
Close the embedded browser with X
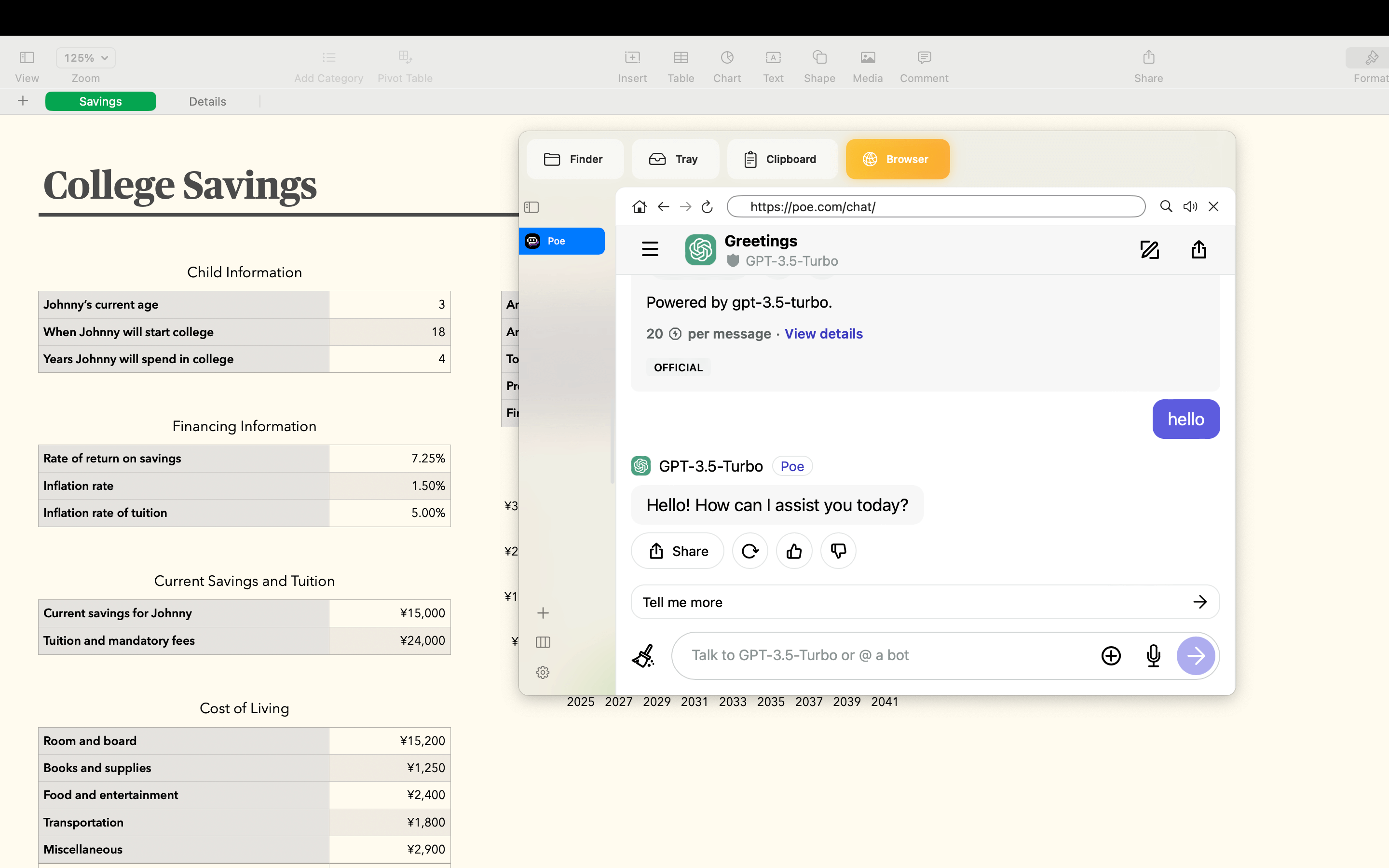1213,206
